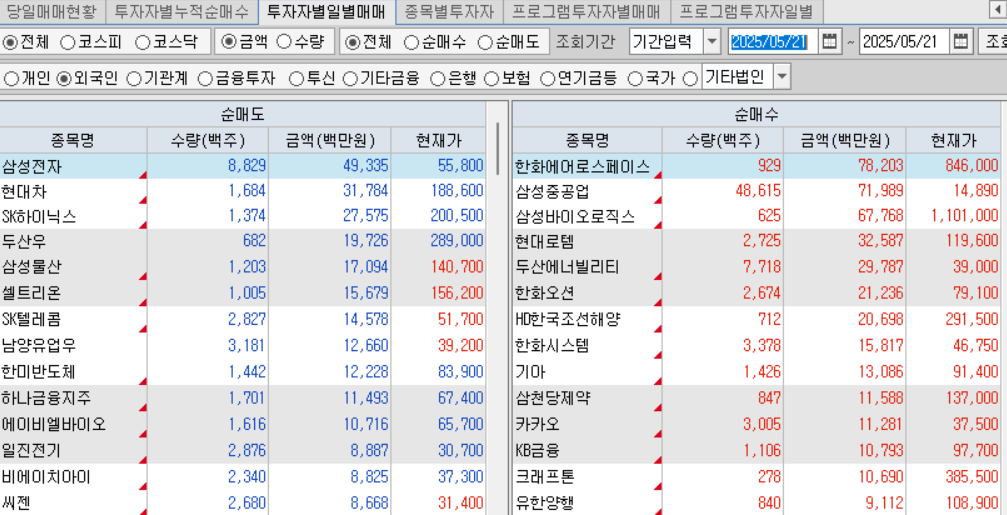Select the SK텔레콤 stock row

click(x=243, y=319)
